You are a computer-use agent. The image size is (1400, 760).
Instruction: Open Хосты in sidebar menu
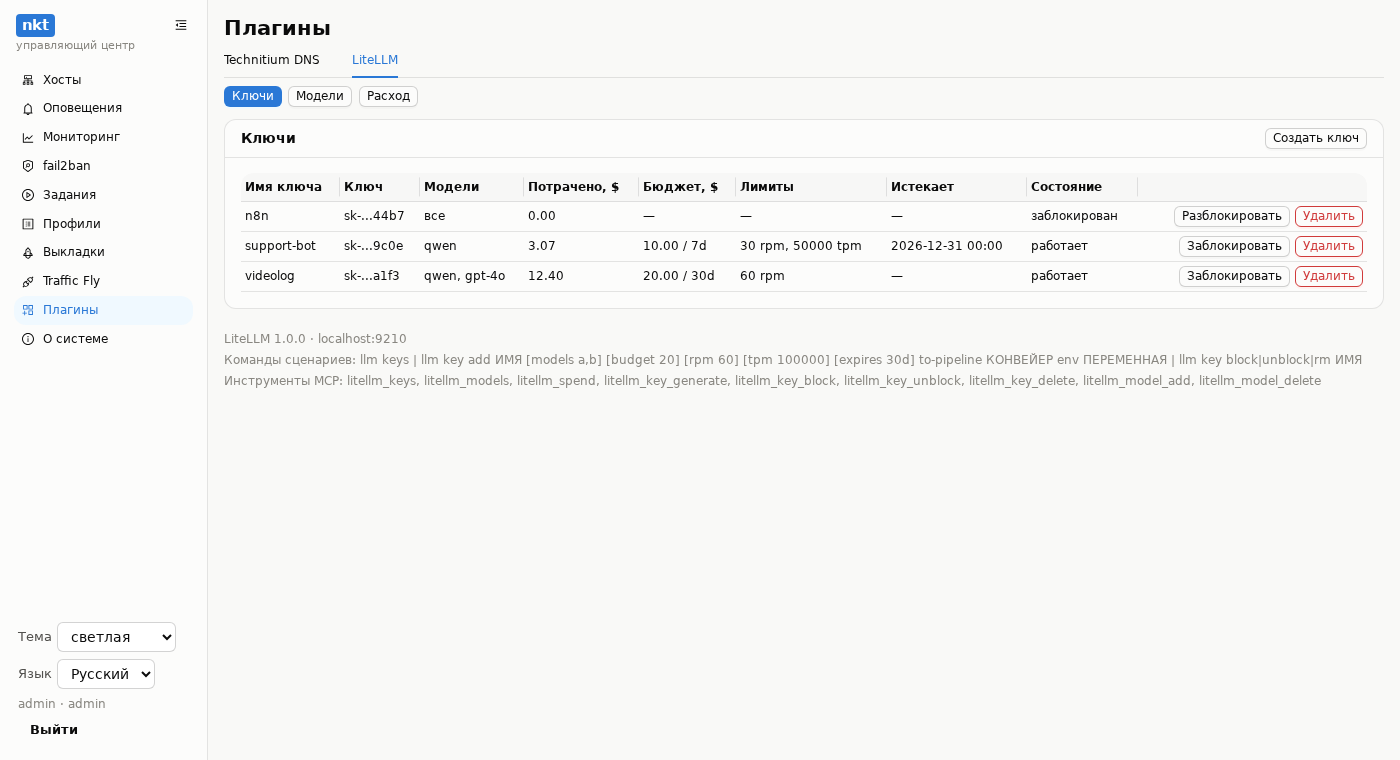click(104, 80)
